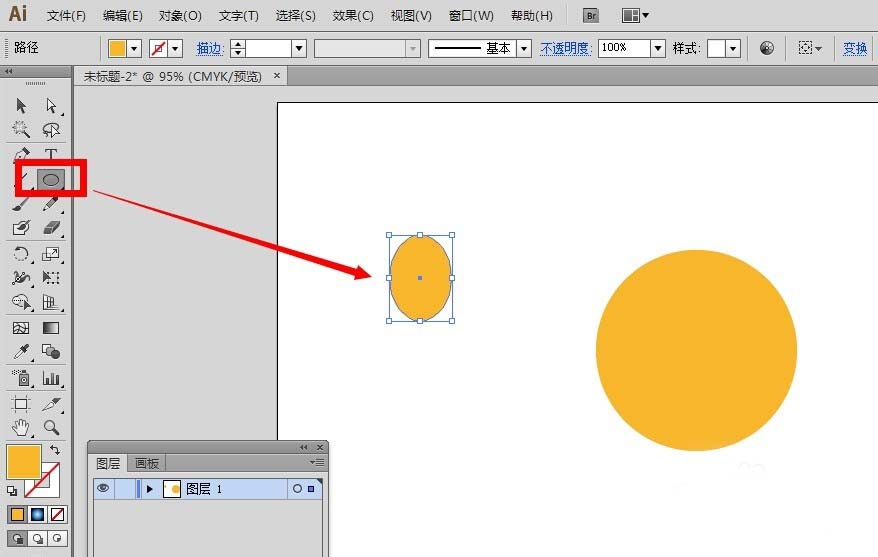
Task: Enable Draw Normal mode
Action: click(17, 539)
